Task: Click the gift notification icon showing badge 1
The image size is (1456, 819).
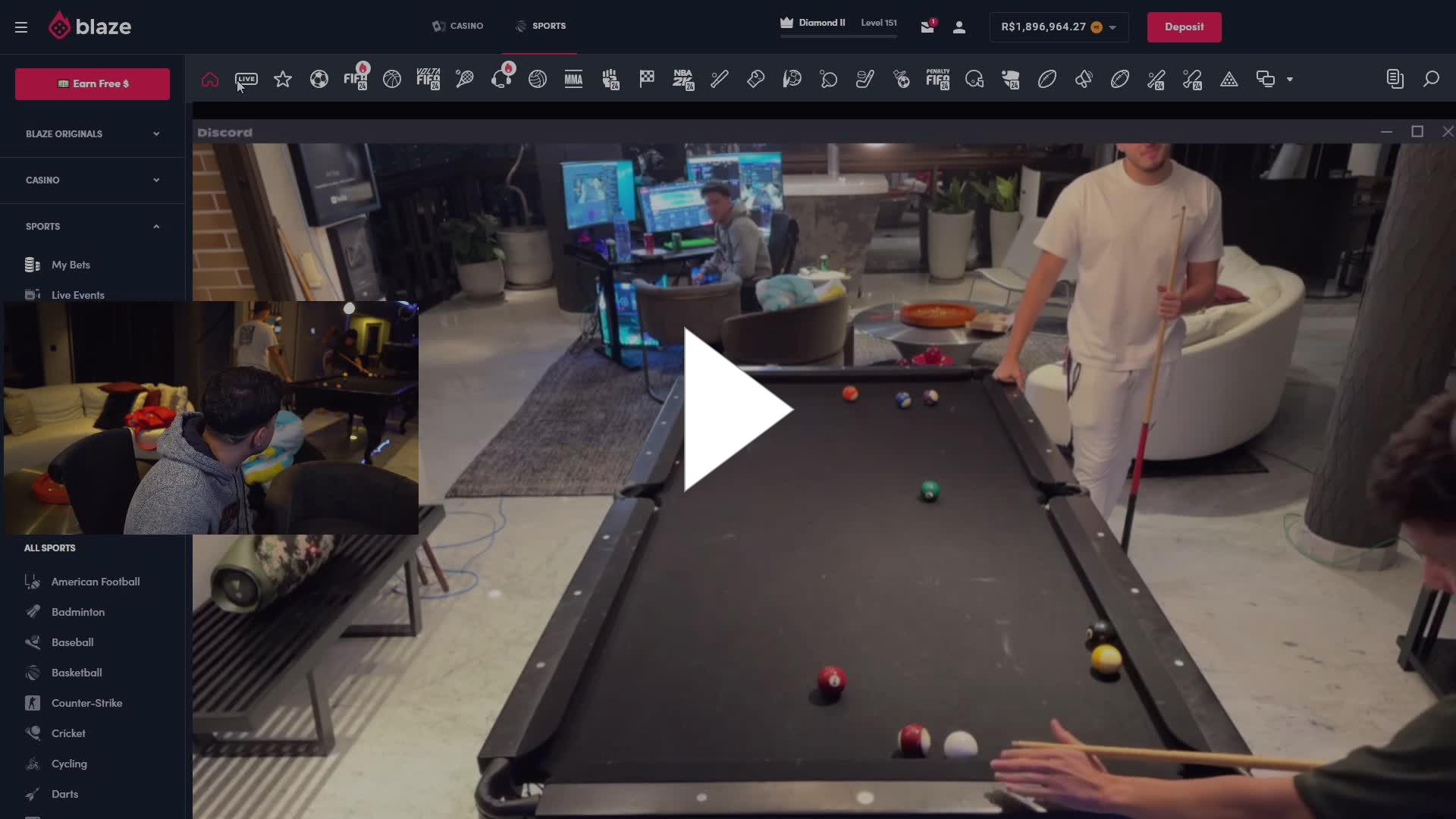Action: [x=926, y=27]
